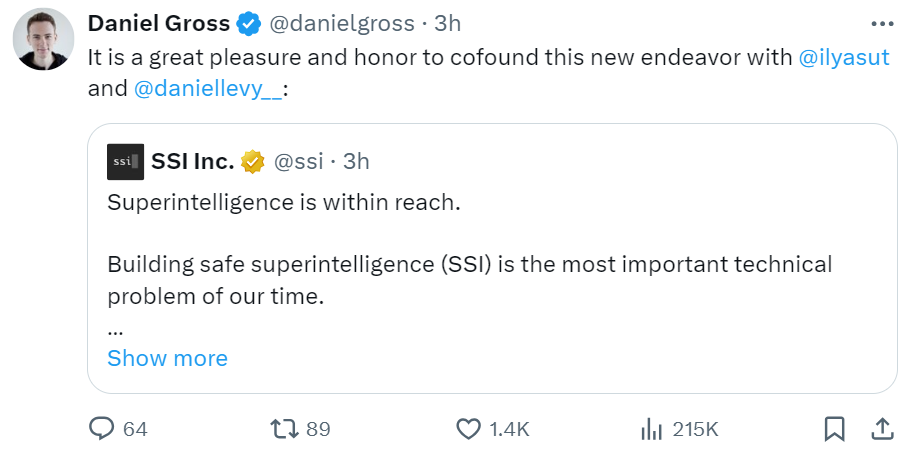Screen dimensions: 916x454
Task: Click Daniel Gross blue verified badge
Action: pyautogui.click(x=248, y=24)
